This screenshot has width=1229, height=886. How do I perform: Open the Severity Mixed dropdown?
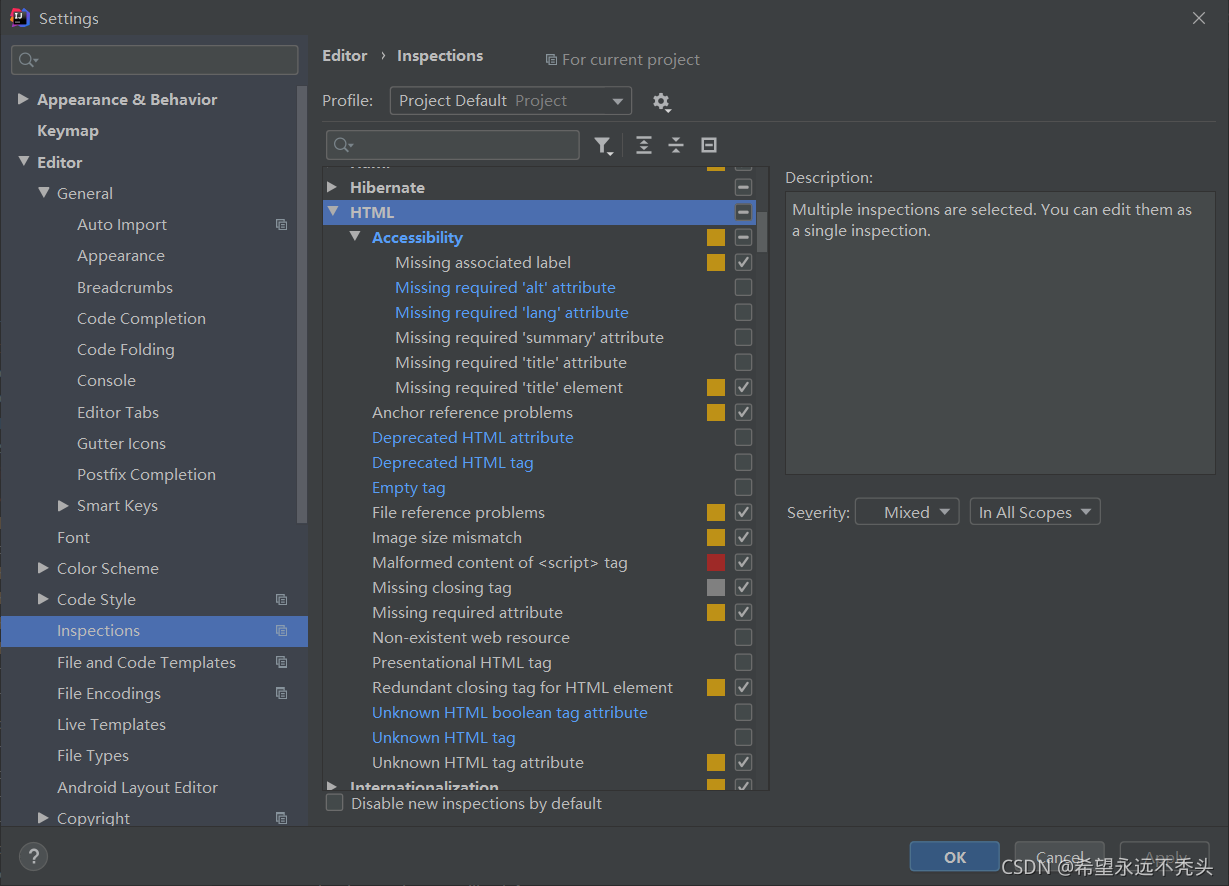tap(907, 512)
